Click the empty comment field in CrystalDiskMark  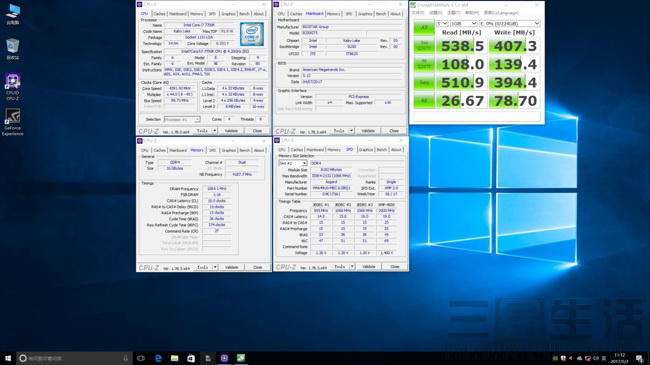pyautogui.click(x=477, y=117)
